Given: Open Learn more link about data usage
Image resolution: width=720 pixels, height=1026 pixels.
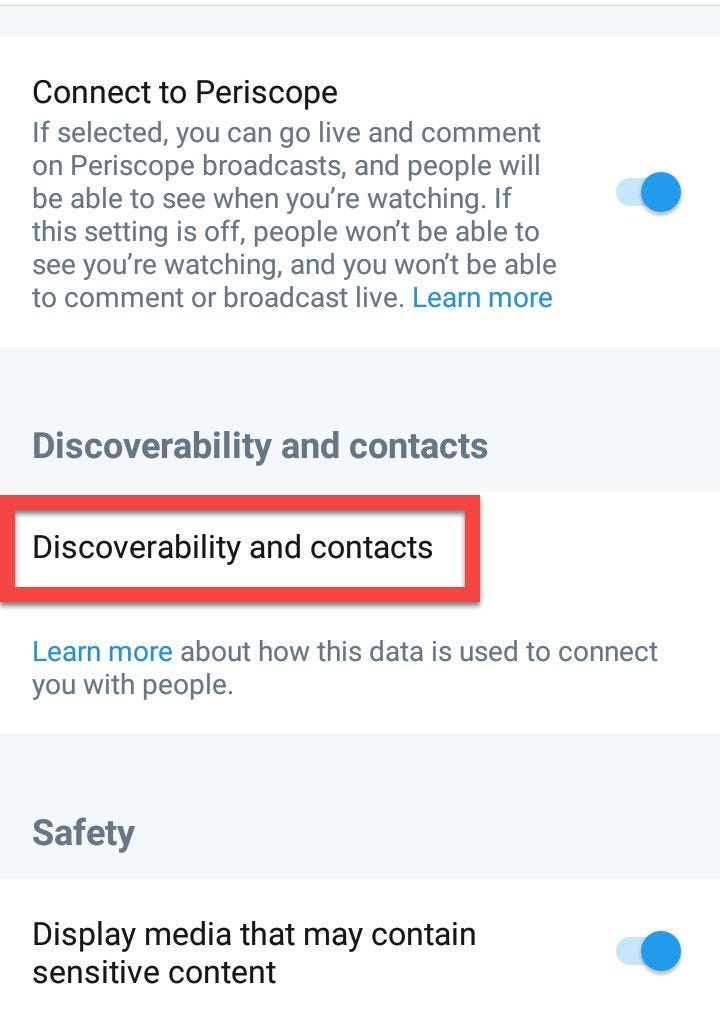Looking at the screenshot, I should click(102, 652).
